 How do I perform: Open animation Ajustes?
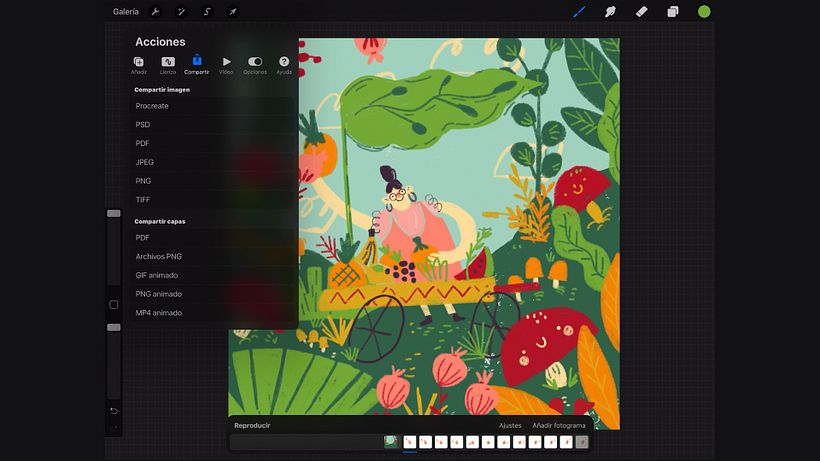coord(510,425)
